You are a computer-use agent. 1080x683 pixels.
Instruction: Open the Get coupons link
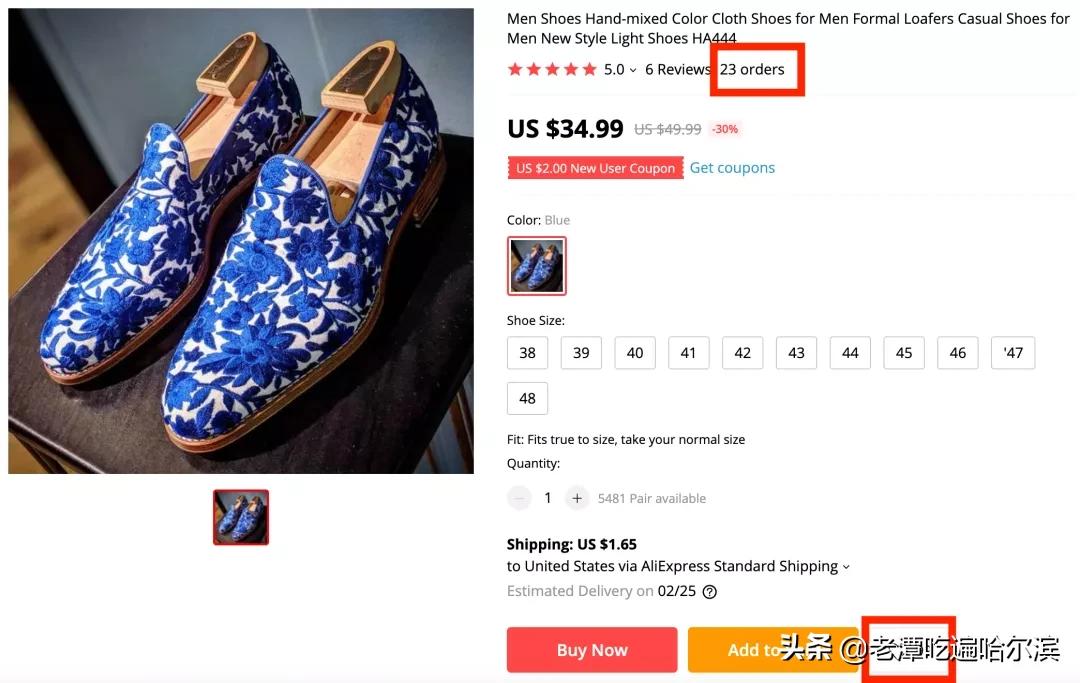click(x=732, y=168)
